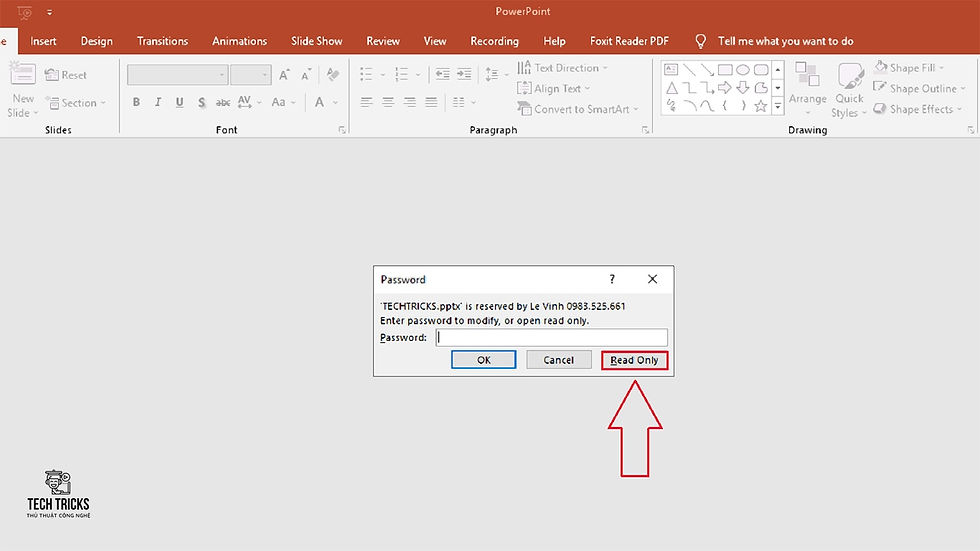This screenshot has height=551, width=980.
Task: Toggle Strikethrough formatting
Action: pos(222,102)
